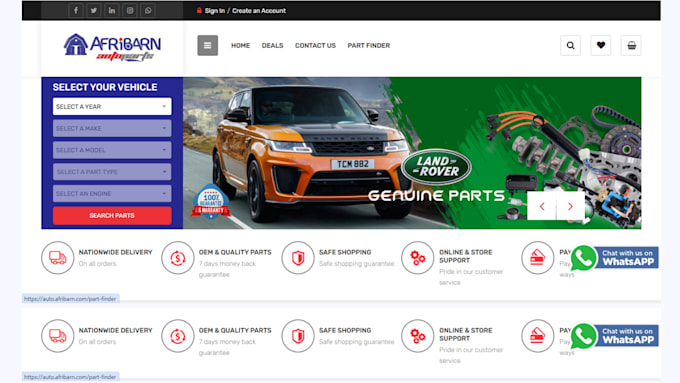680x383 pixels.
Task: Open the WhatsApp icon in top bar
Action: click(148, 10)
